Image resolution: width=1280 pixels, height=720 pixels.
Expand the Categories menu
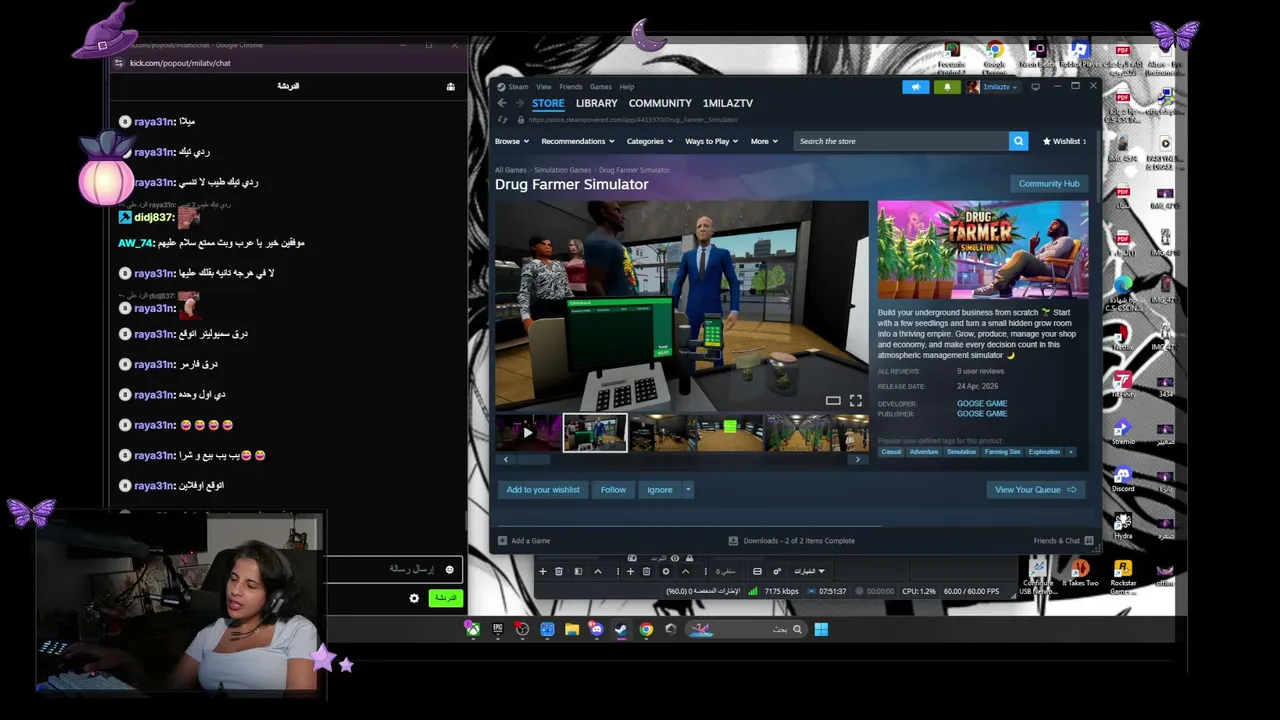tap(650, 141)
